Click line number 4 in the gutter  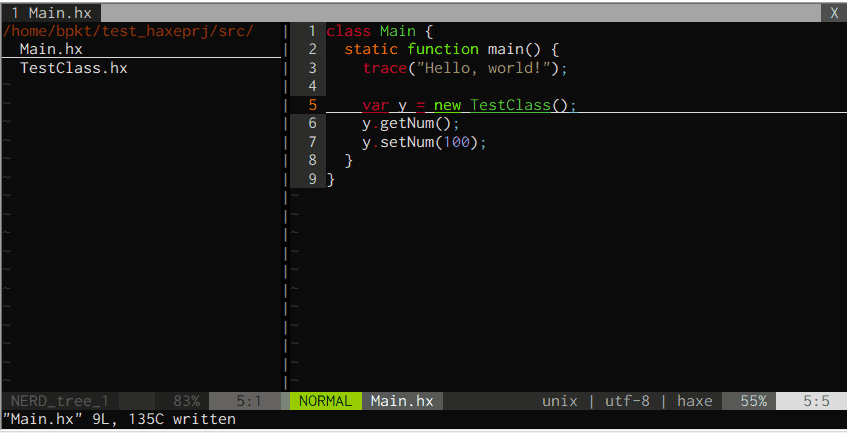312,86
